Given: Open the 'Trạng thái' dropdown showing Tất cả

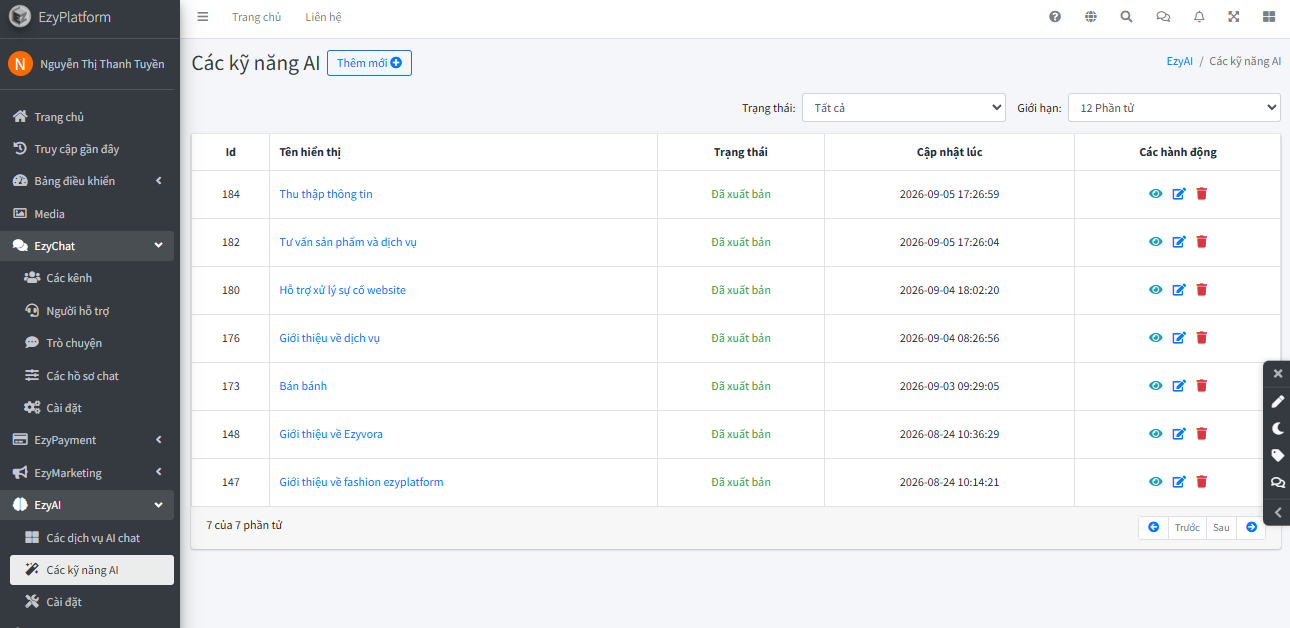Looking at the screenshot, I should 904,107.
